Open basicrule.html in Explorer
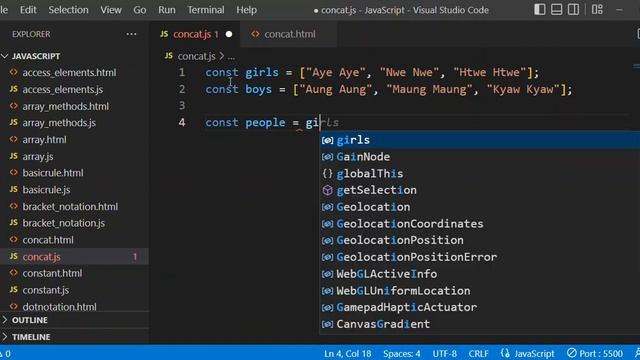Screen dimensions: 640x360 click(53, 173)
